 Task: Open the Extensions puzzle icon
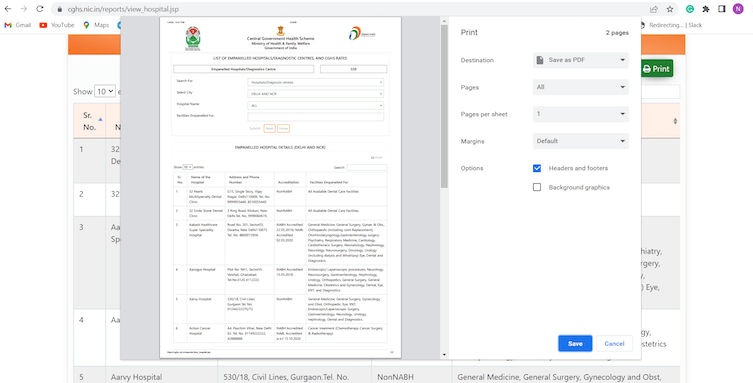(705, 9)
